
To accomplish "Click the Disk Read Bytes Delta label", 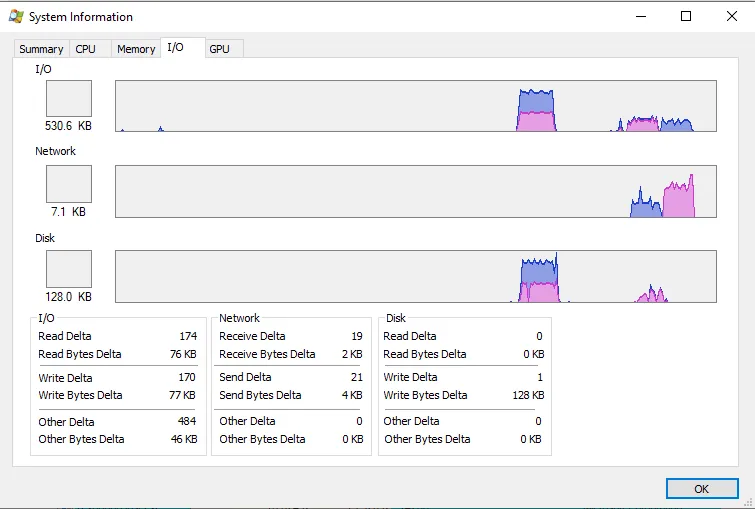I will tap(425, 354).
